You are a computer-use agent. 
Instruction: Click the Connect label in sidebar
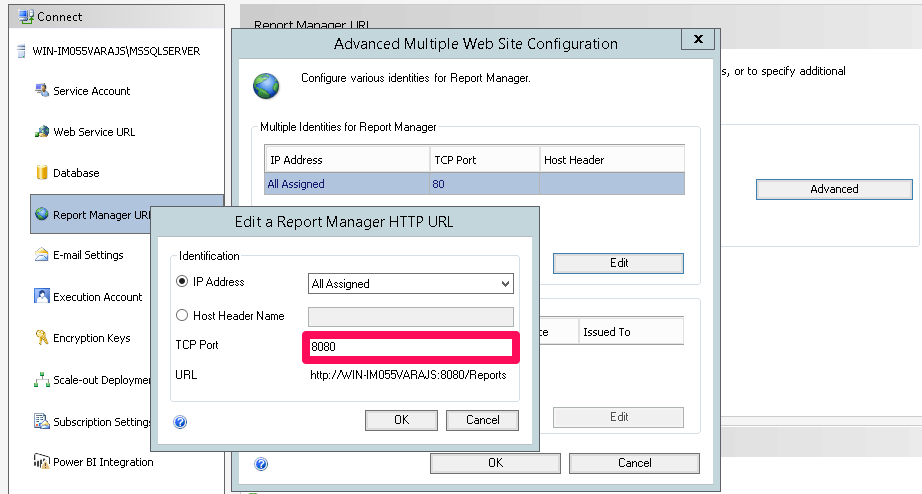(x=59, y=16)
